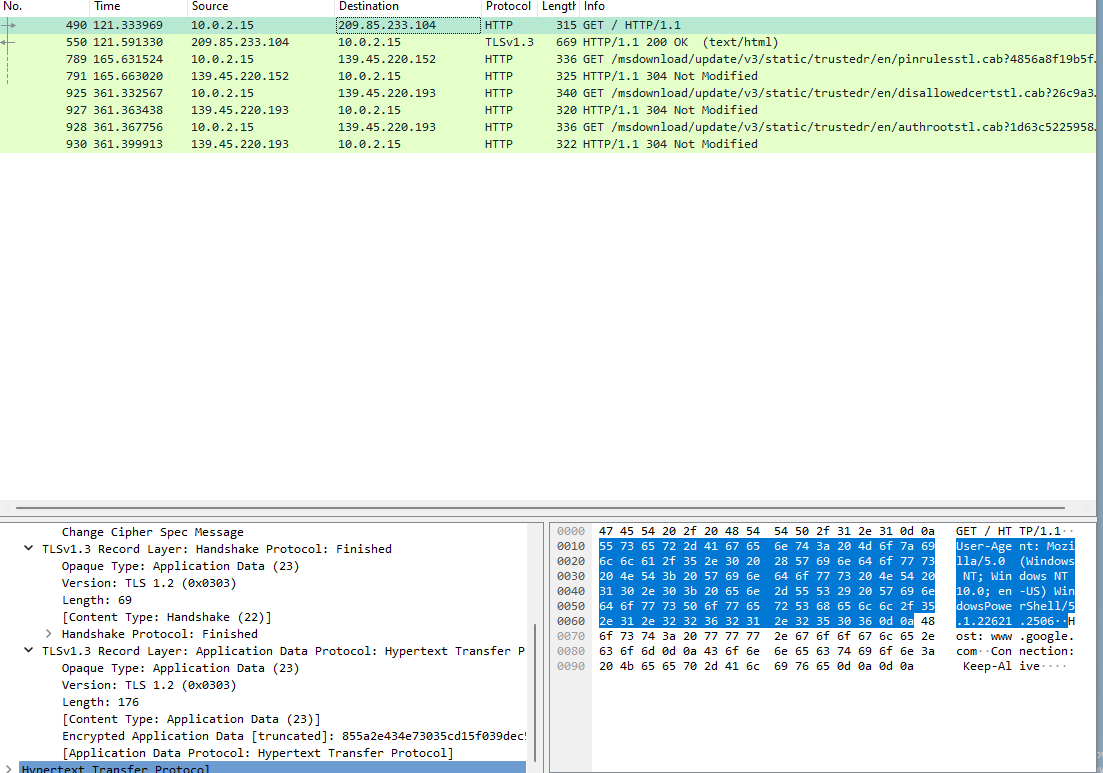Click hex offset 0070 in bytes pane
1103x773 pixels.
tap(570, 636)
